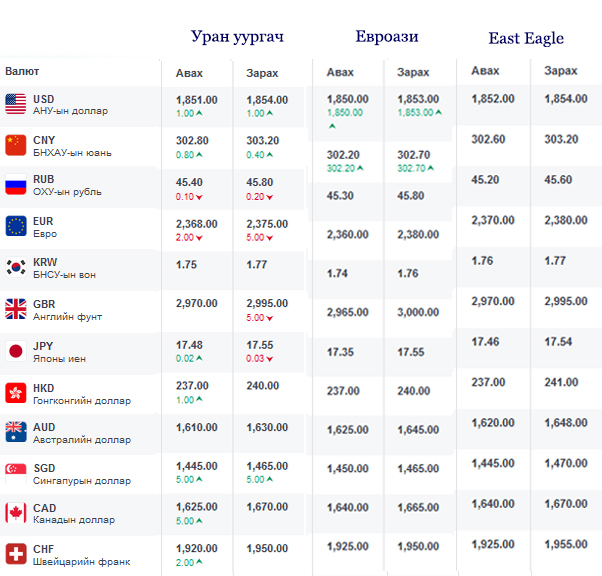Image resolution: width=602 pixels, height=576 pixels.
Task: Select the South Korea flag for KRW
Action: click(x=15, y=267)
